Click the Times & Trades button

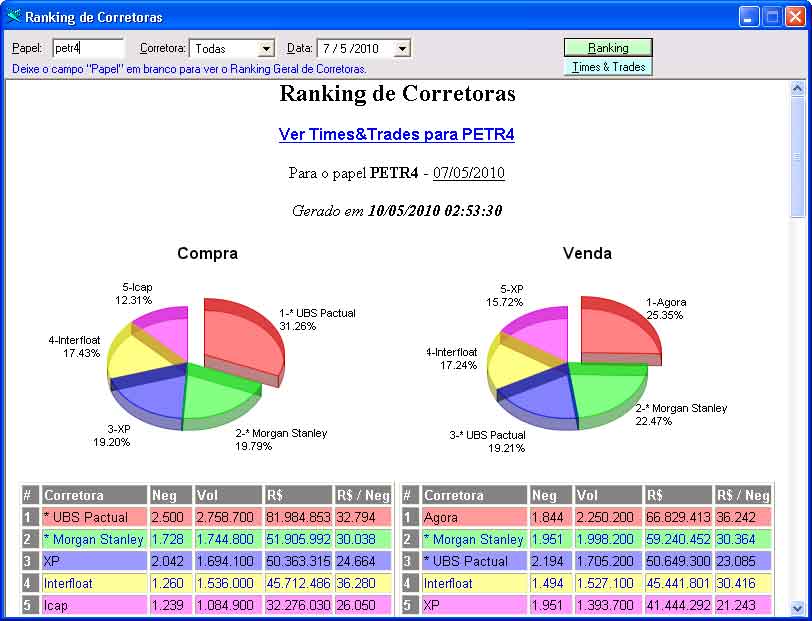point(608,67)
